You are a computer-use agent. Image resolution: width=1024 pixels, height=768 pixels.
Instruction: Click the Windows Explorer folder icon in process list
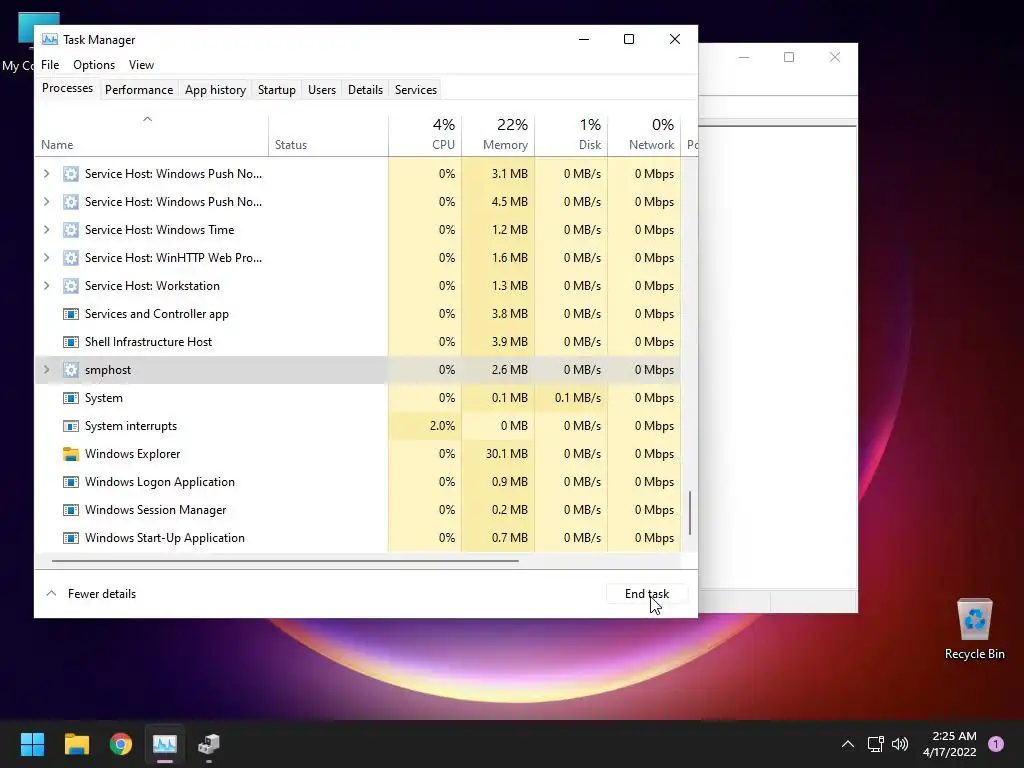[x=71, y=454]
